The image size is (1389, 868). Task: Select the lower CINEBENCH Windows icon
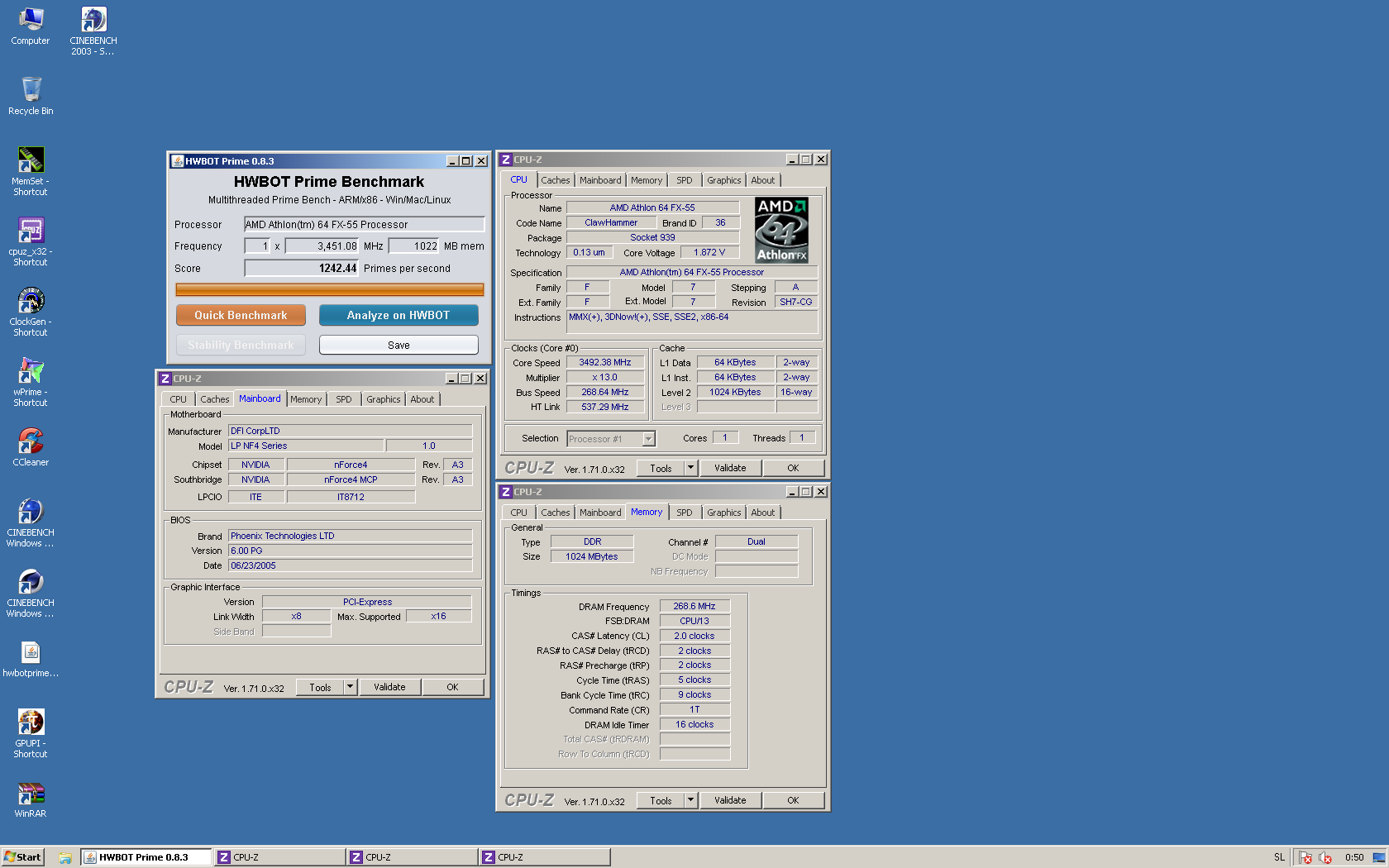[x=31, y=594]
